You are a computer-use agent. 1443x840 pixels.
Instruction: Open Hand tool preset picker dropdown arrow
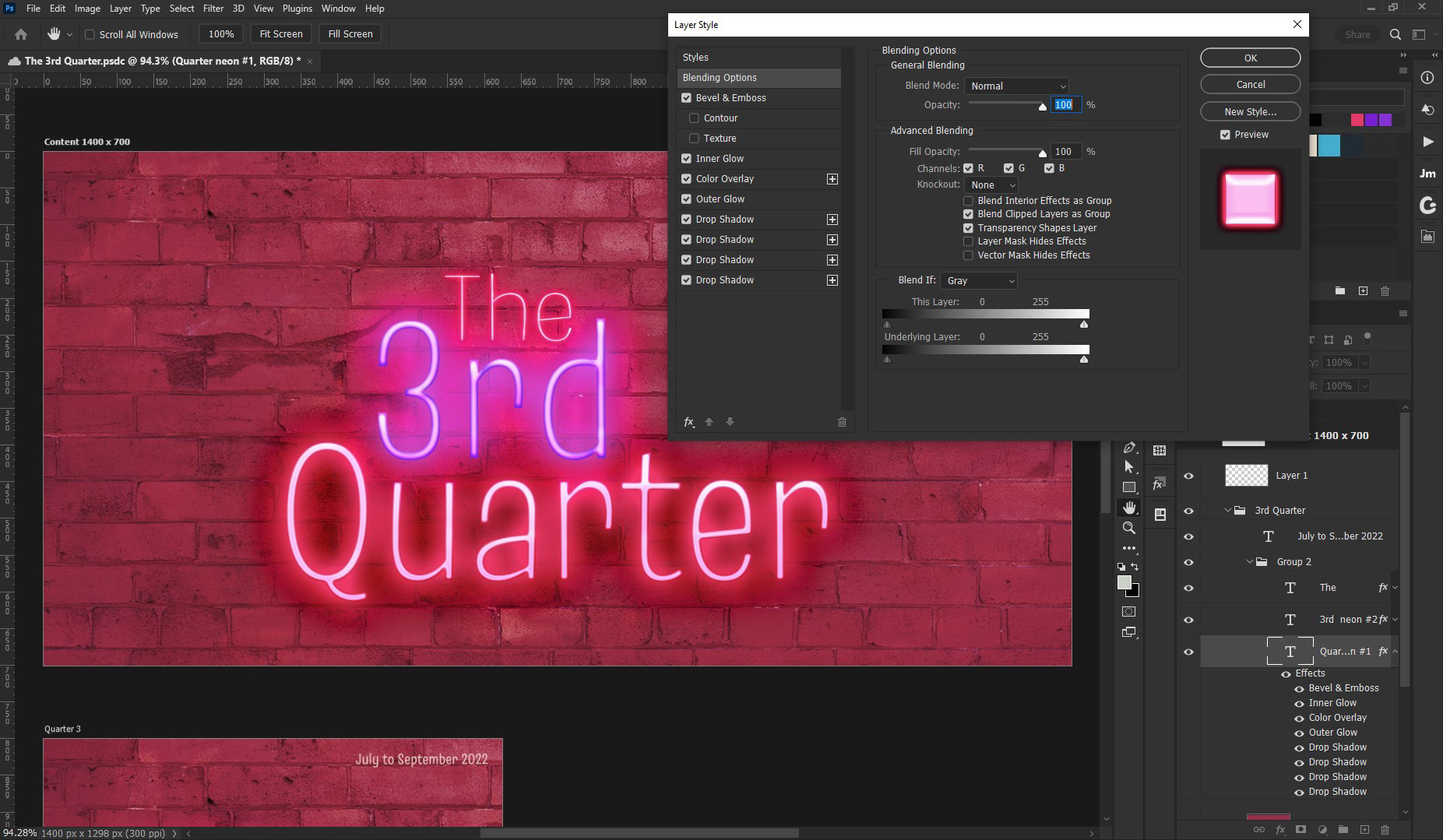[69, 34]
